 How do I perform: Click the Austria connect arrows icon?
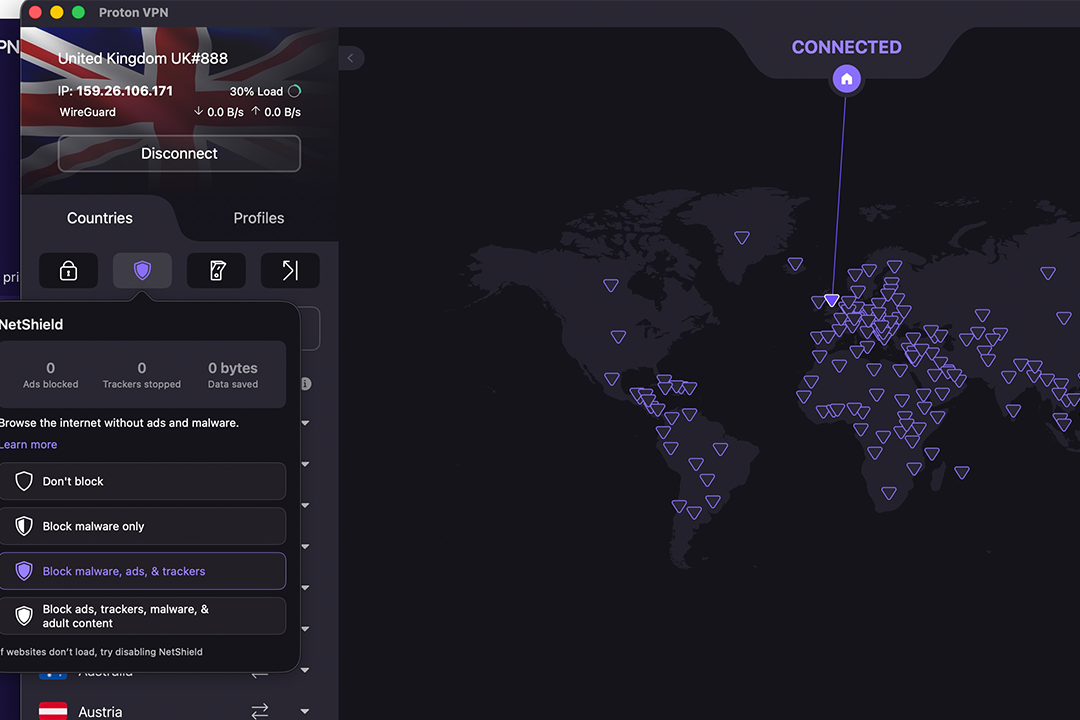pos(260,710)
